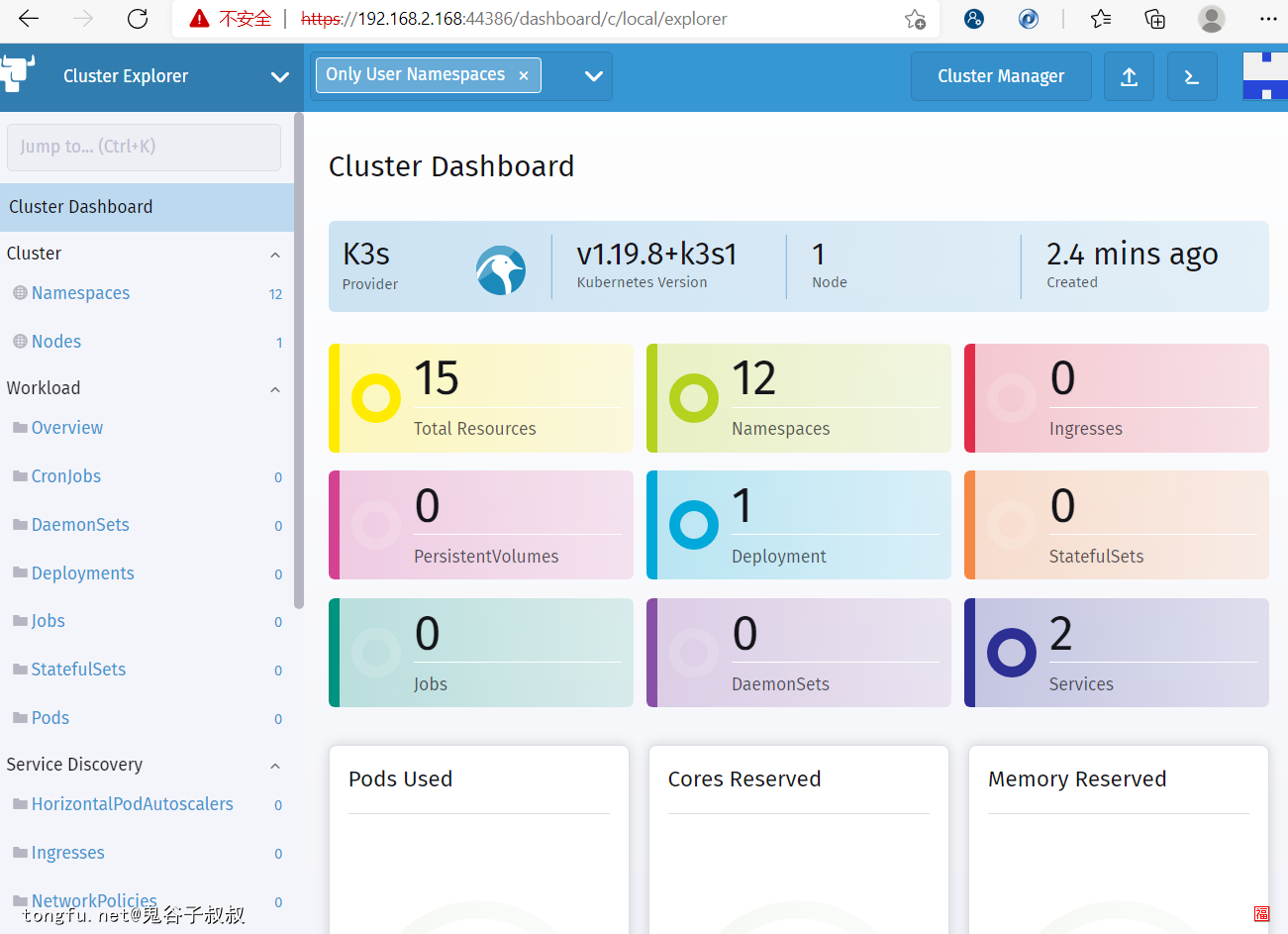
Task: Open Cluster Manager
Action: pyautogui.click(x=1001, y=76)
